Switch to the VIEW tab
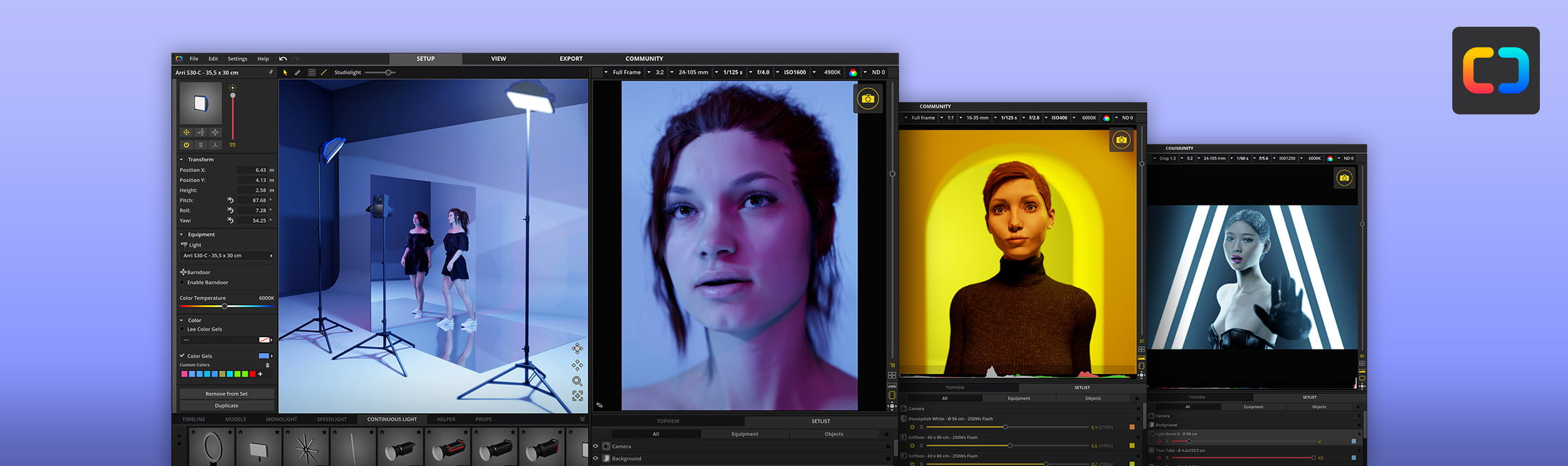This screenshot has width=1568, height=466. point(498,59)
